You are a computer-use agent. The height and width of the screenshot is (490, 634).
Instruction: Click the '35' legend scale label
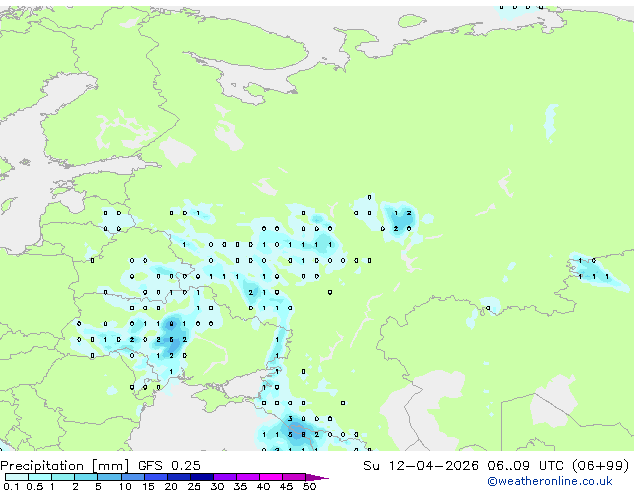tap(240, 486)
